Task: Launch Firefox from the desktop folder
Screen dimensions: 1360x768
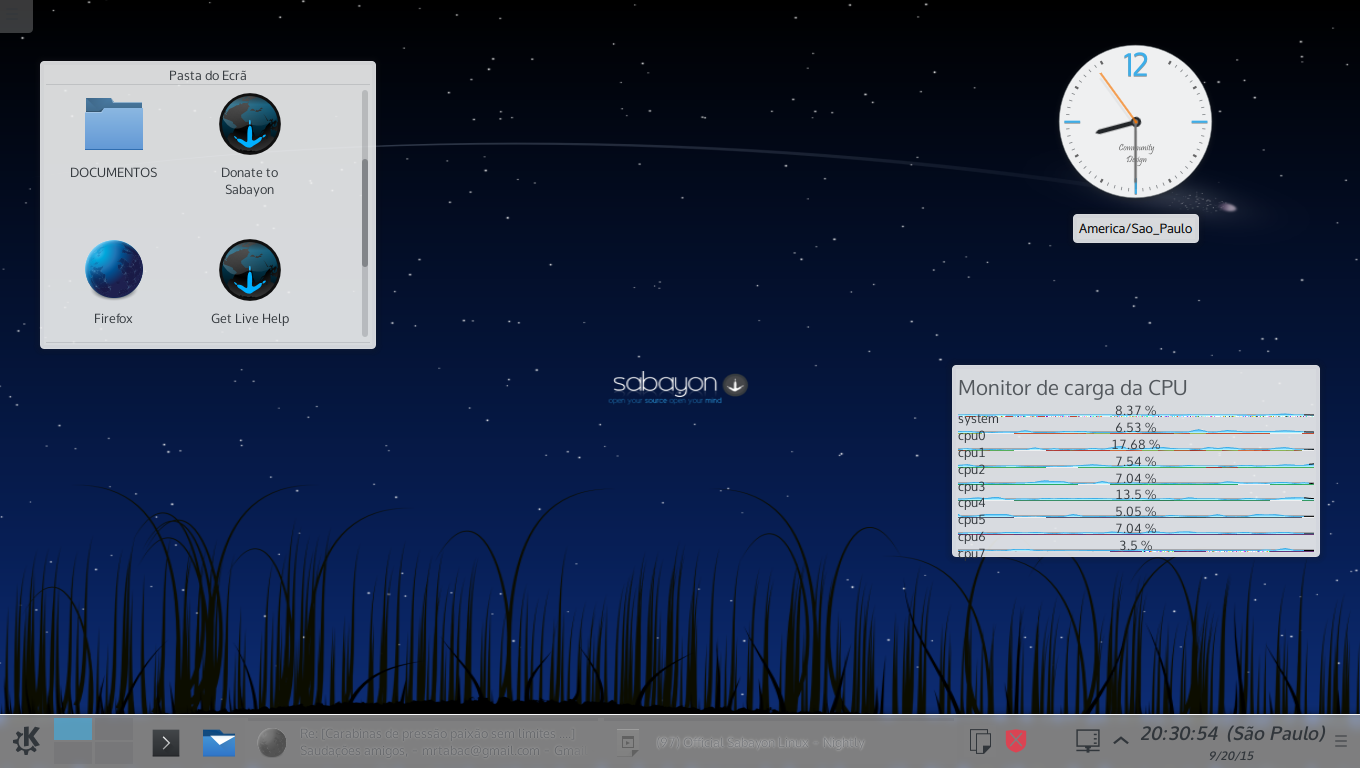Action: (113, 283)
